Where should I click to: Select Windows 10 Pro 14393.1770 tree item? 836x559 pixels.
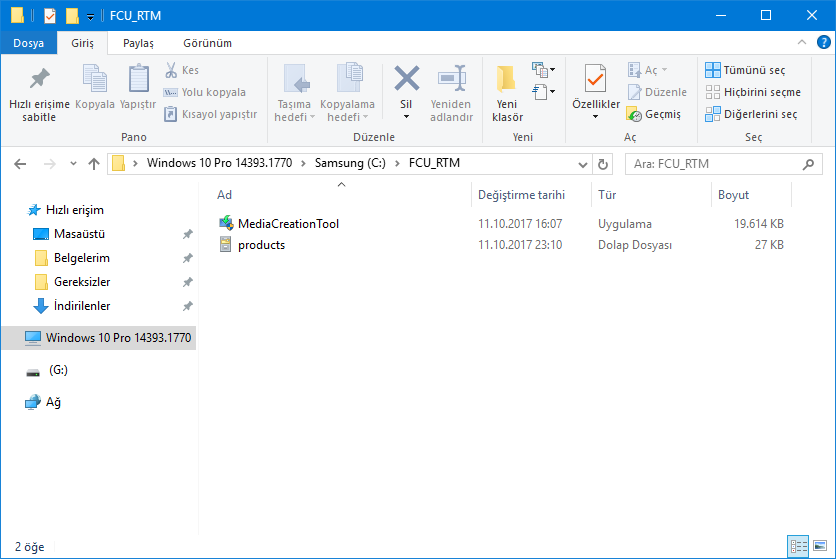pyautogui.click(x=99, y=338)
